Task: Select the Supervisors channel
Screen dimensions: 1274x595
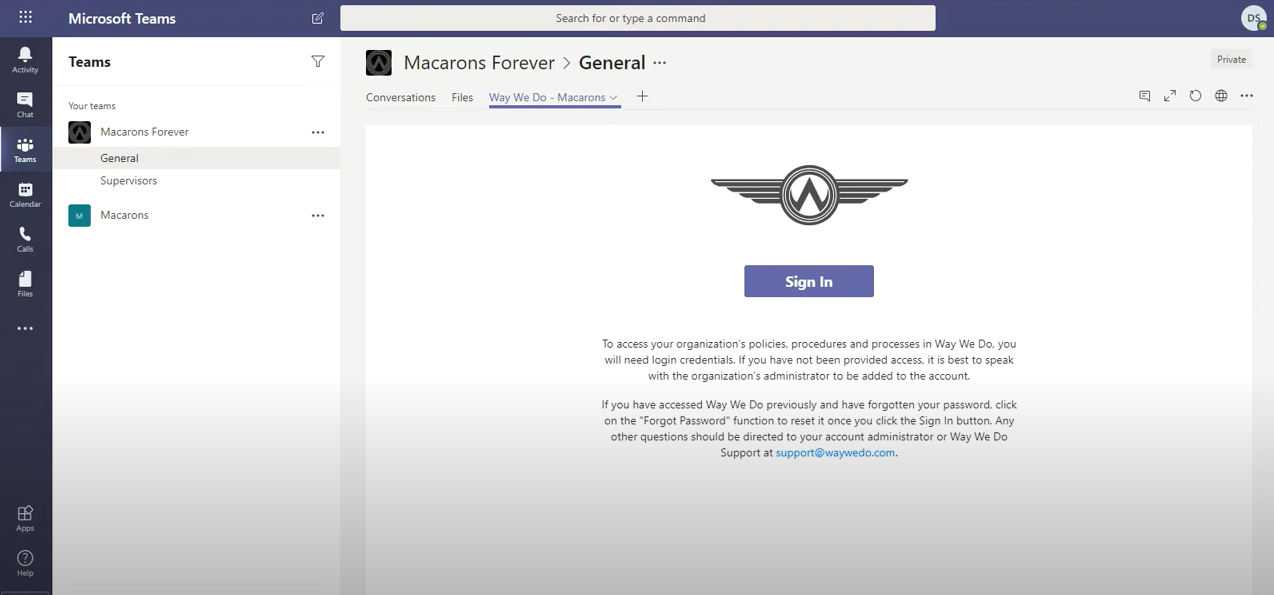Action: [x=196, y=181]
